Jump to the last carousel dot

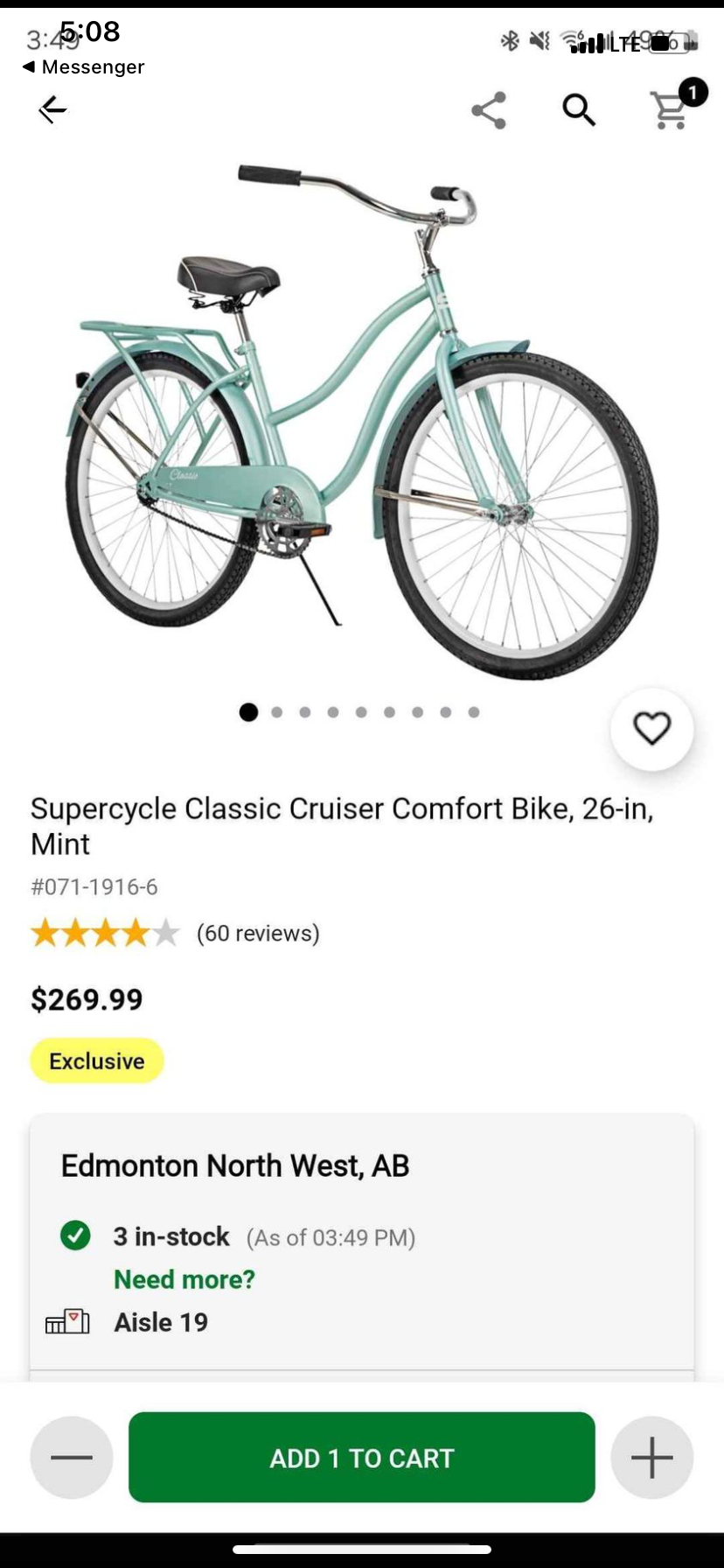pyautogui.click(x=474, y=712)
